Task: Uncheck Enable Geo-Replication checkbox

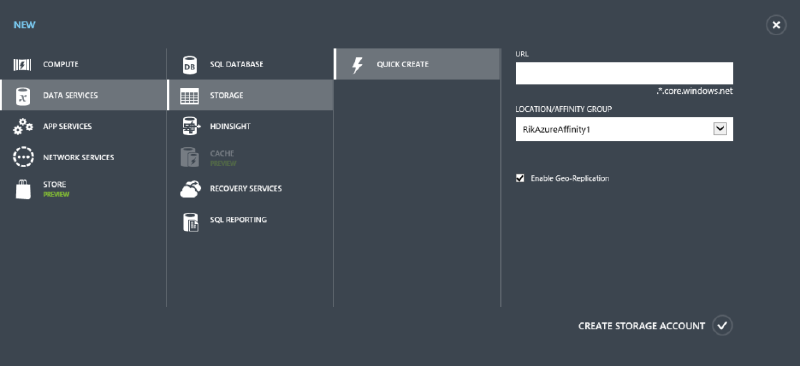Action: [520, 178]
